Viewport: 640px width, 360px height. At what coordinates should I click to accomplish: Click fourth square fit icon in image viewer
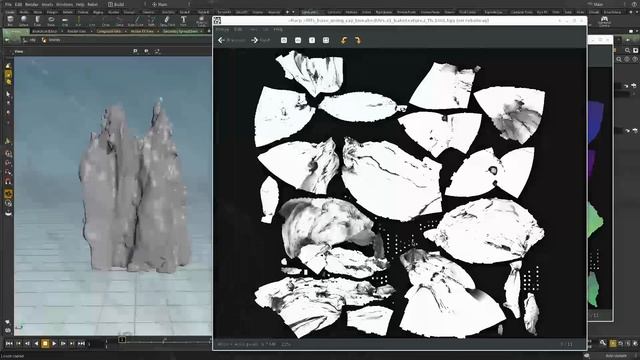pyautogui.click(x=326, y=40)
